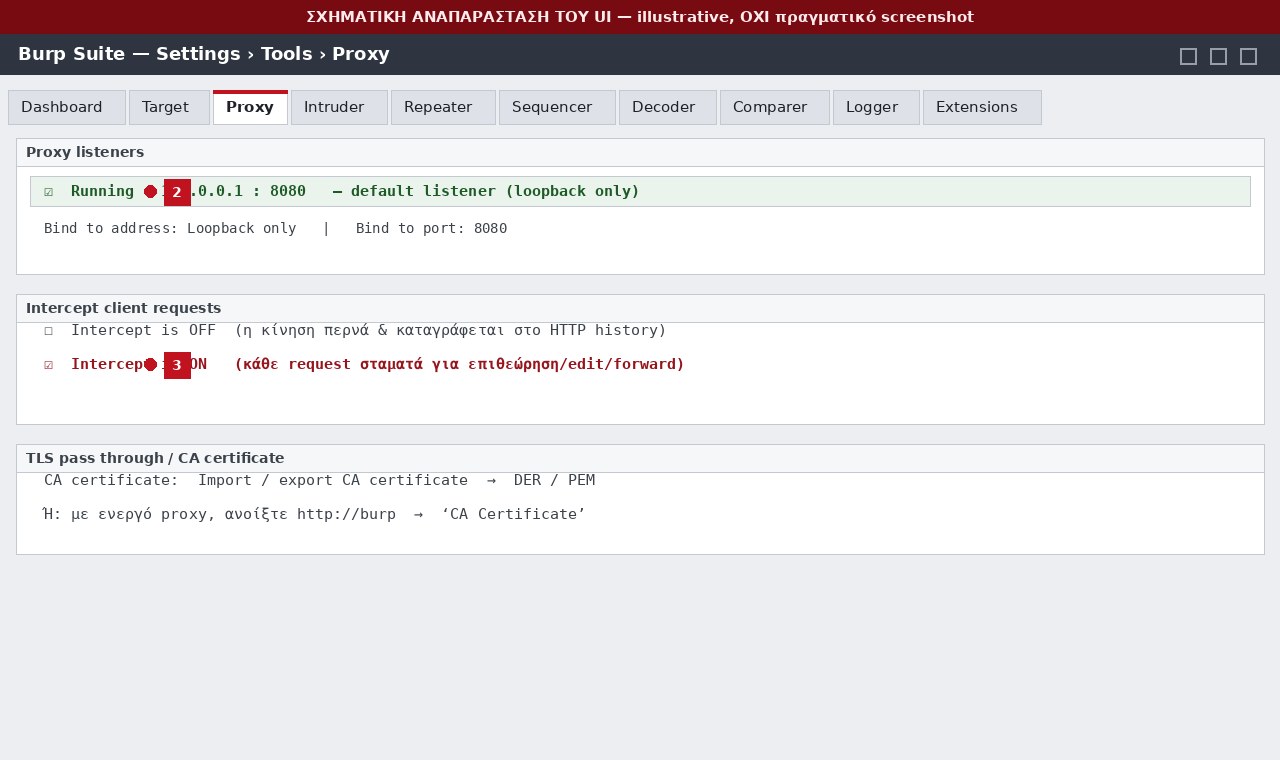
Task: Click the last window control square in title bar
Action: pyautogui.click(x=1248, y=56)
